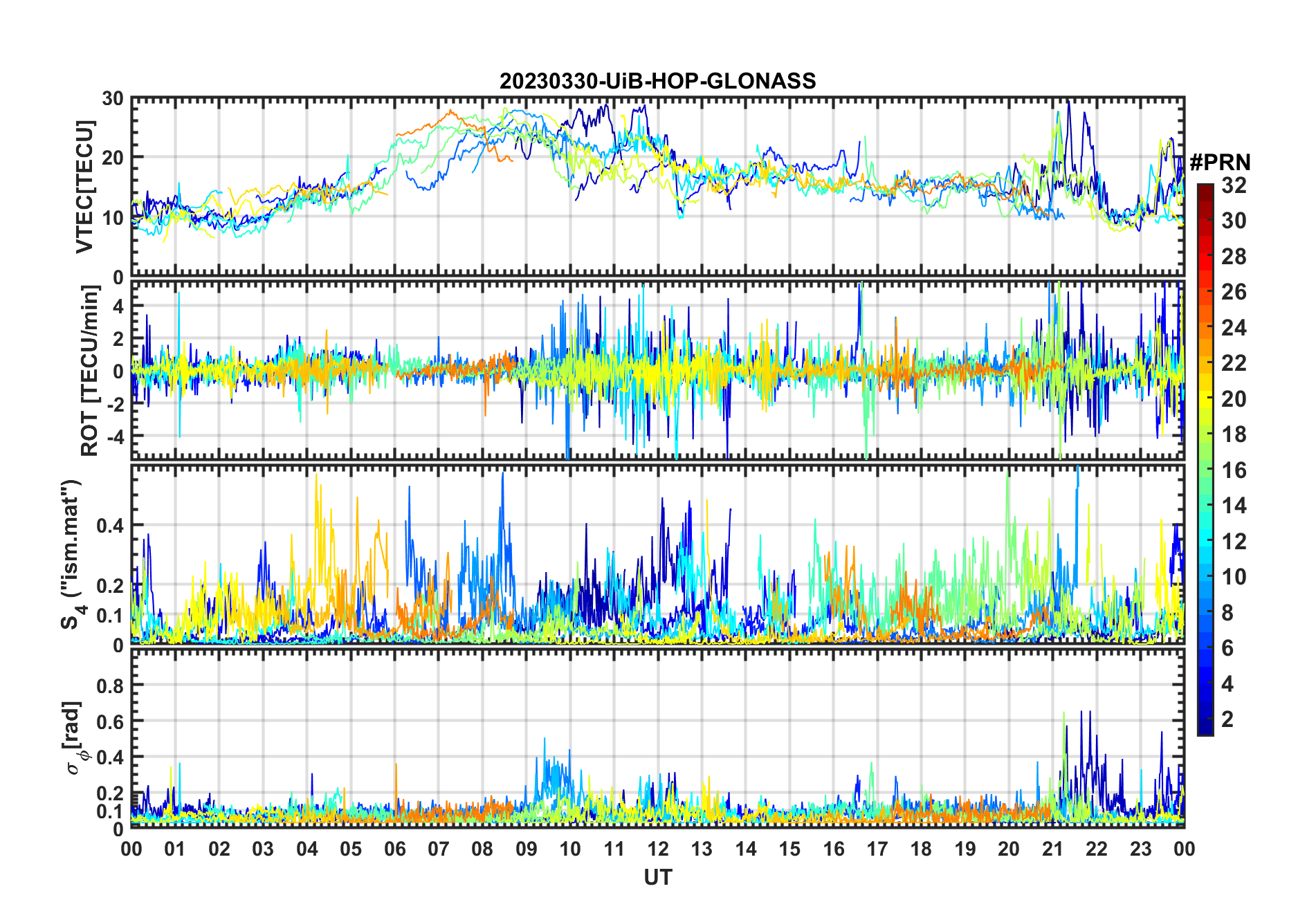The height and width of the screenshot is (920, 1316).
Task: Click colorbar tick label 20
Action: pos(1234,399)
